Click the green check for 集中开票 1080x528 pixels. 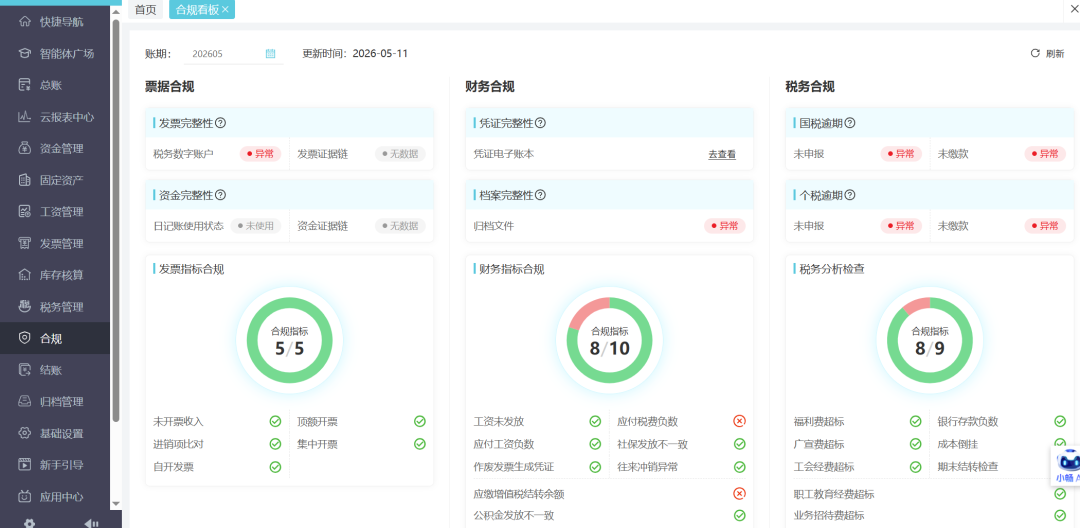[x=419, y=444]
